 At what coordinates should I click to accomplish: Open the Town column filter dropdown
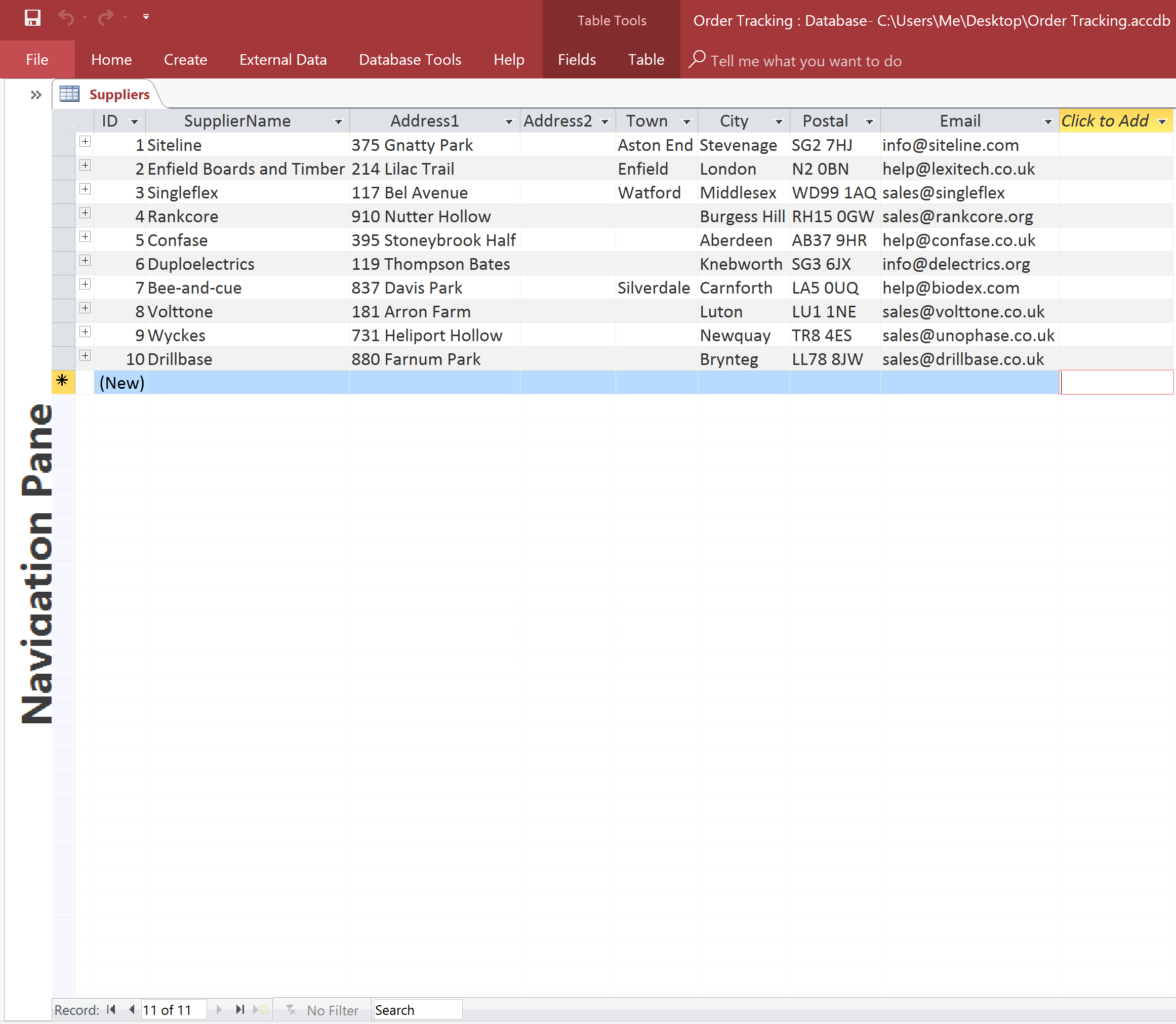click(x=687, y=121)
